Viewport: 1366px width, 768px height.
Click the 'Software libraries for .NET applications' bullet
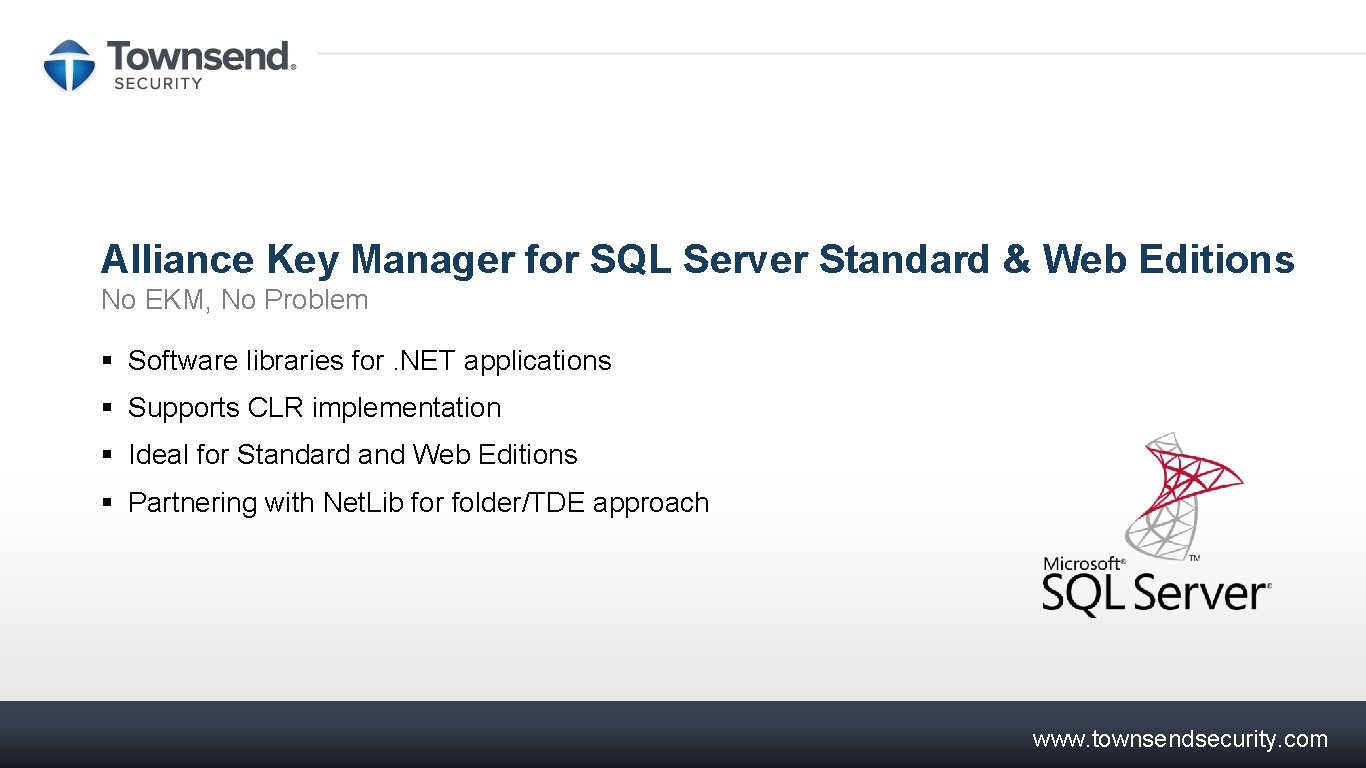pos(369,361)
